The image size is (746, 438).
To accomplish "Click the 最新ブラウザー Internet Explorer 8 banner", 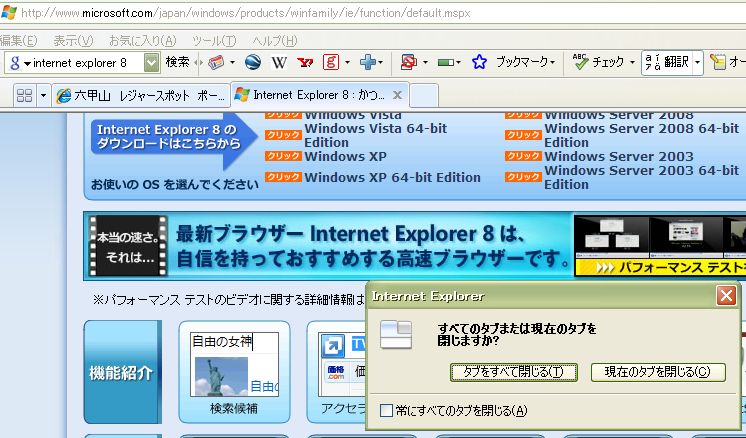I will coord(373,246).
